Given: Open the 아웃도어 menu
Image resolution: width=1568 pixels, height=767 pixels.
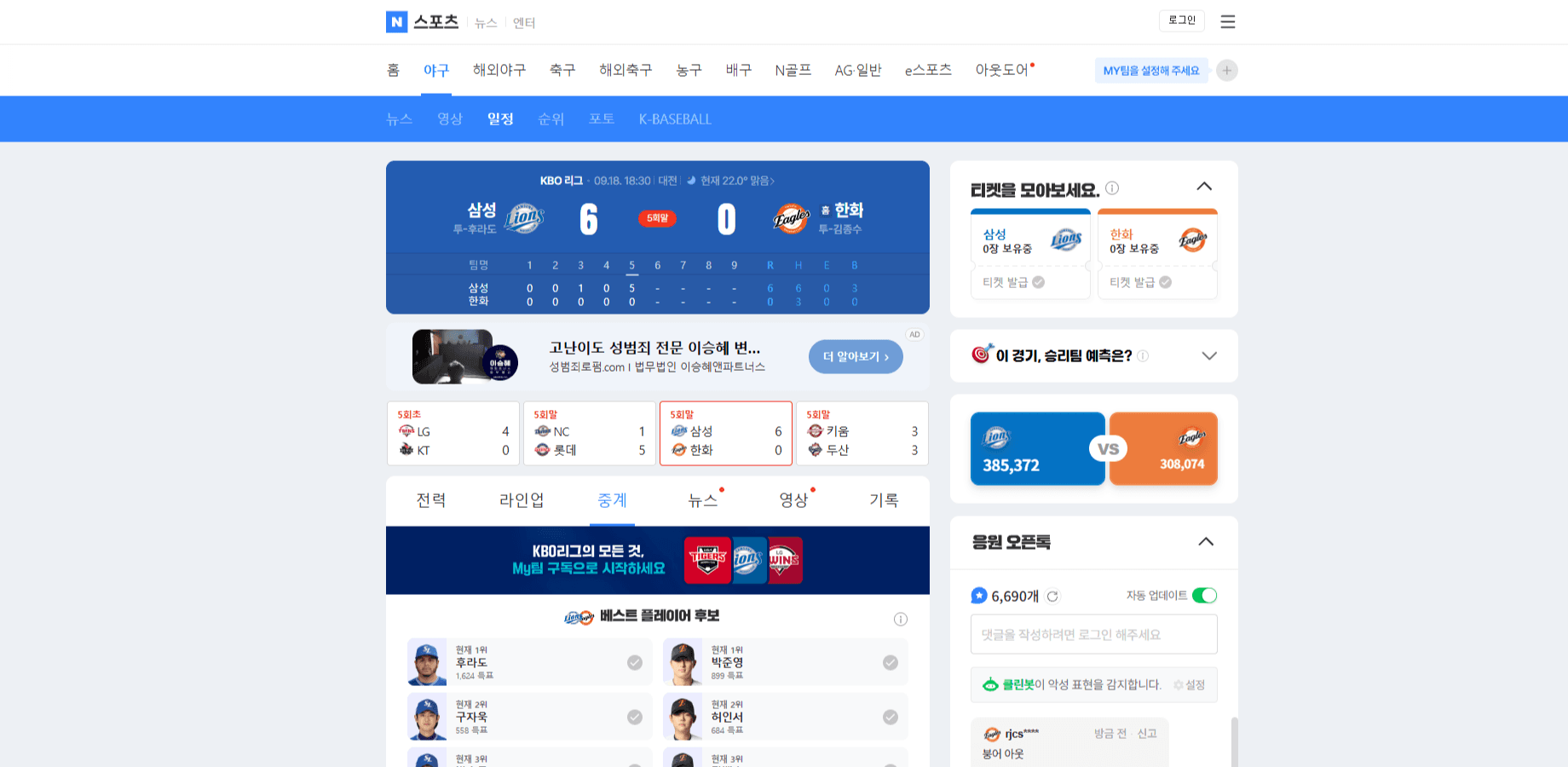Looking at the screenshot, I should [1002, 70].
